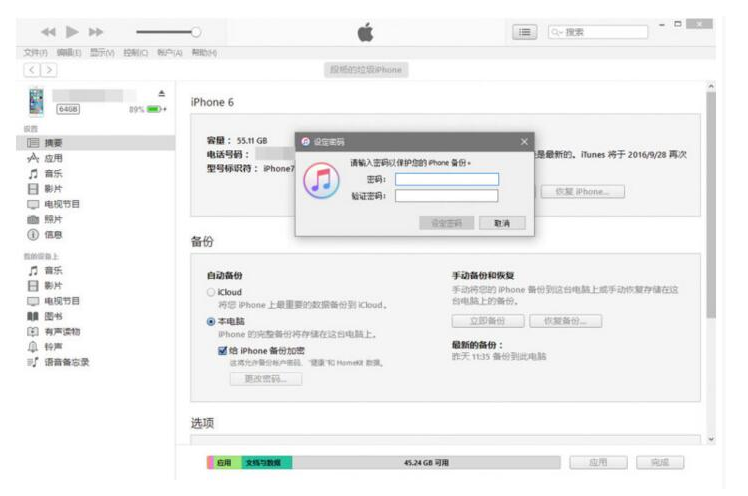Open the 显示(V) menu
This screenshot has width=748, height=496.
tap(103, 52)
